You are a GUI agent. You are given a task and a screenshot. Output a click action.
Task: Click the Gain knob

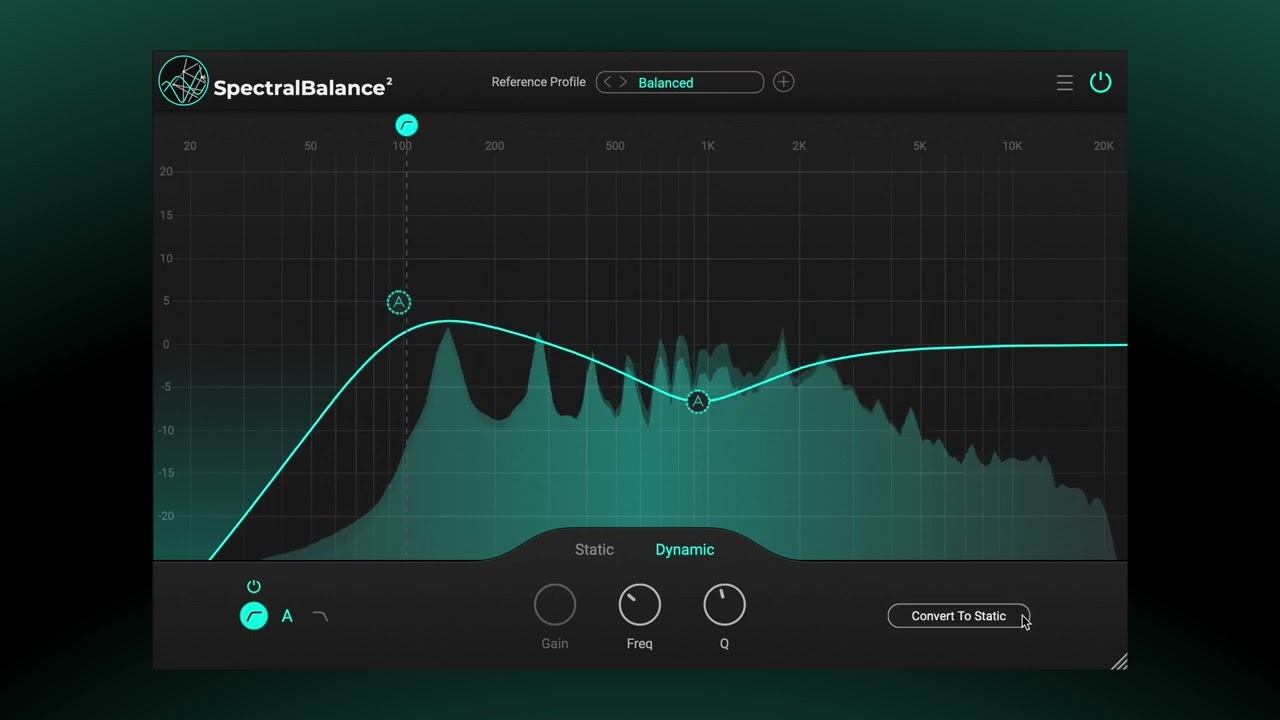tap(555, 605)
